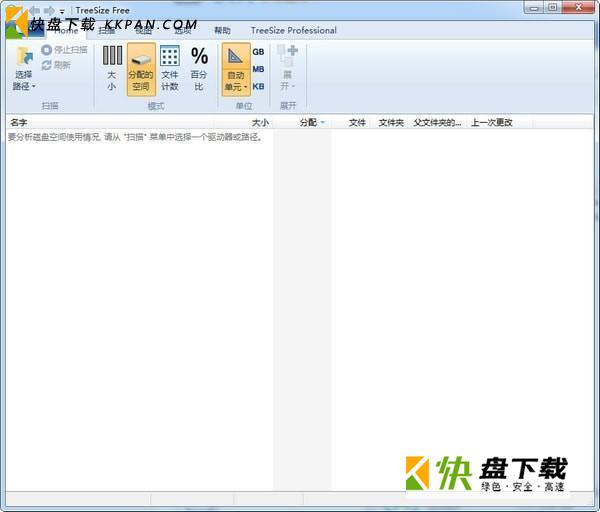600x512 pixels.
Task: Switch to the 帮助 (Help) ribbon tab
Action: (x=222, y=31)
